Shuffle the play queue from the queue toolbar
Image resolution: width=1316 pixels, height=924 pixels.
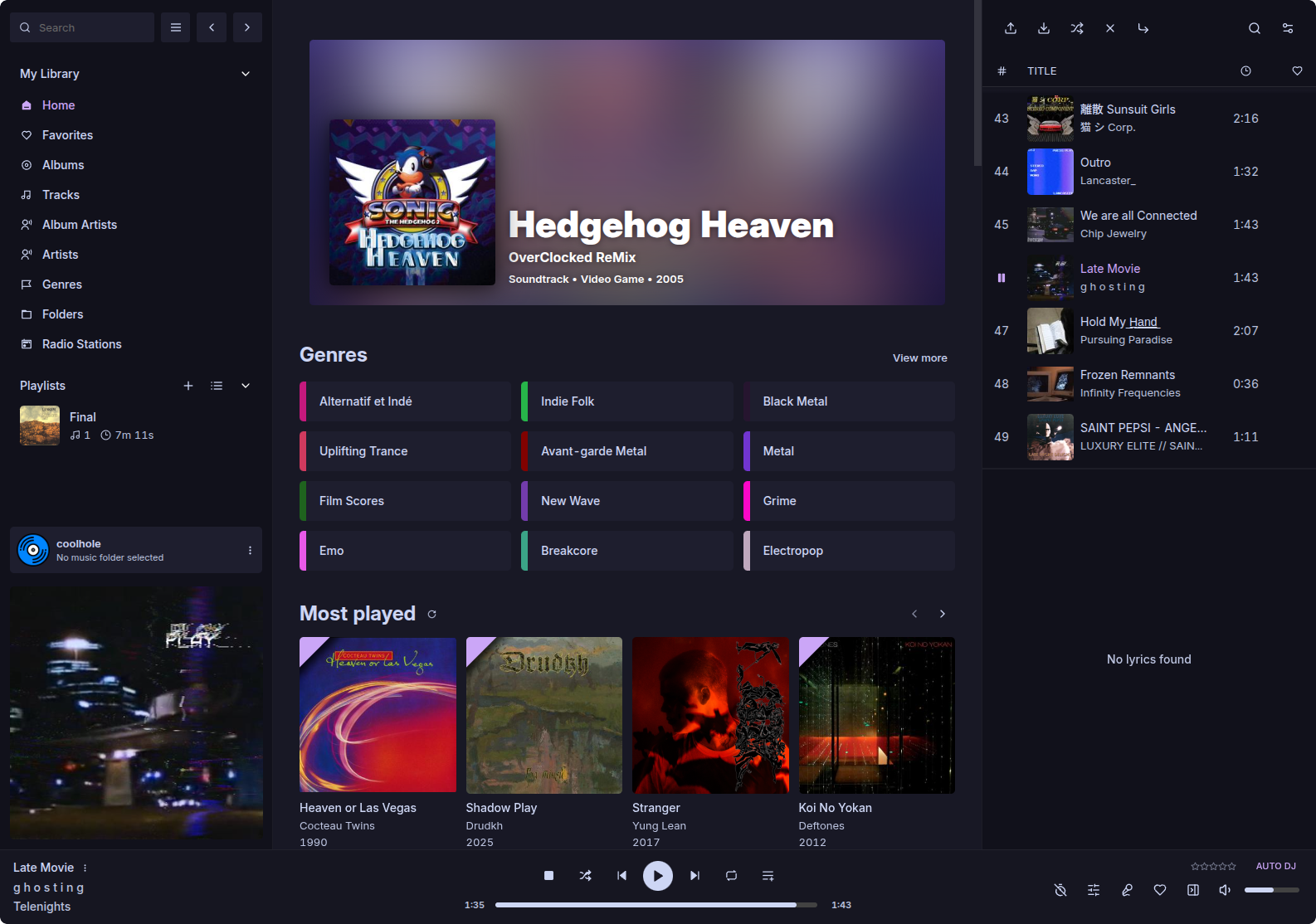point(1077,28)
